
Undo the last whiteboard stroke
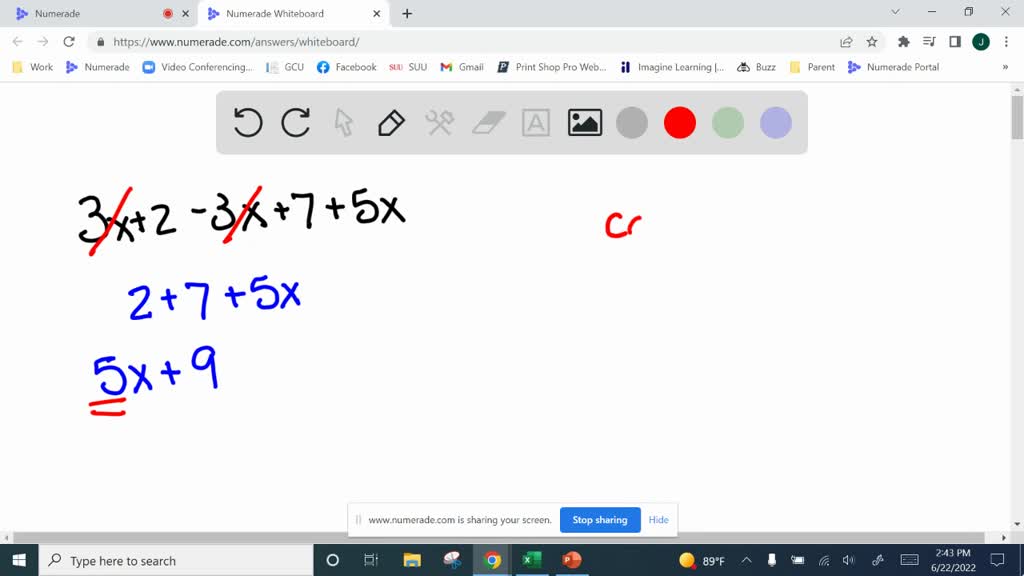click(x=247, y=122)
